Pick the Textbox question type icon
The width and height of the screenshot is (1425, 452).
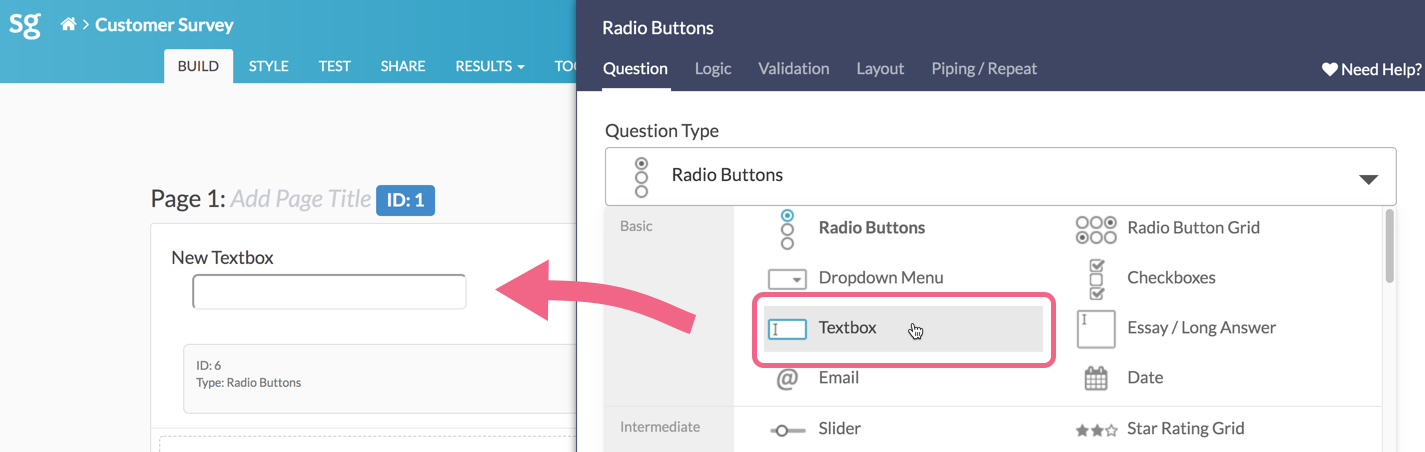coord(787,328)
